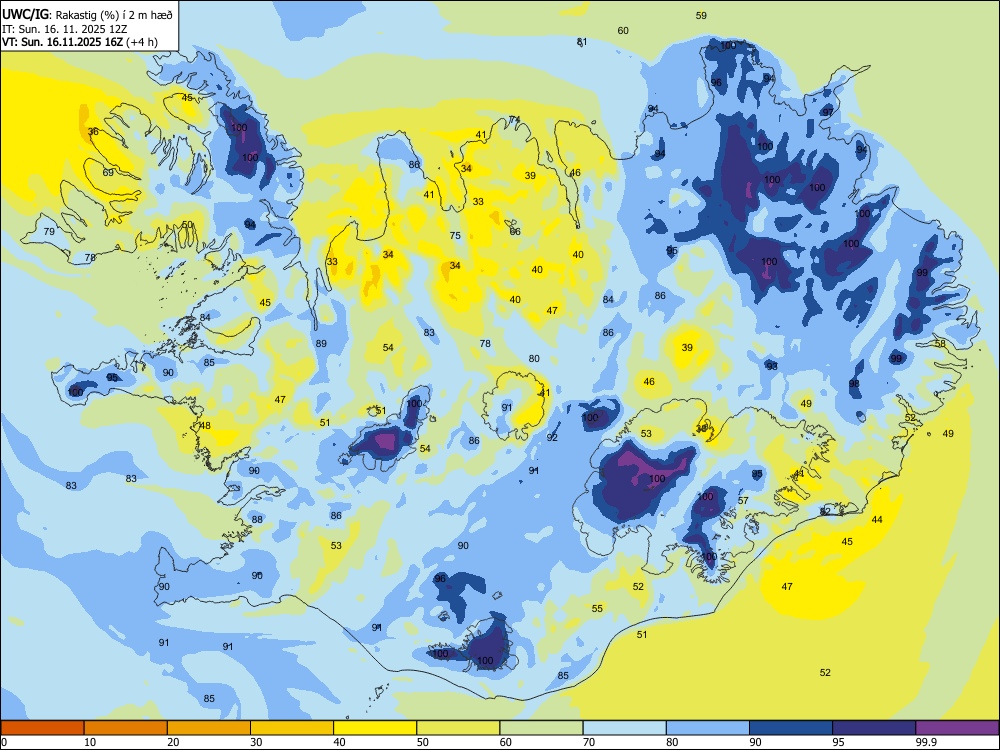
Task: Click the 50–60% pale yellow legend swatch
Action: pyautogui.click(x=459, y=728)
